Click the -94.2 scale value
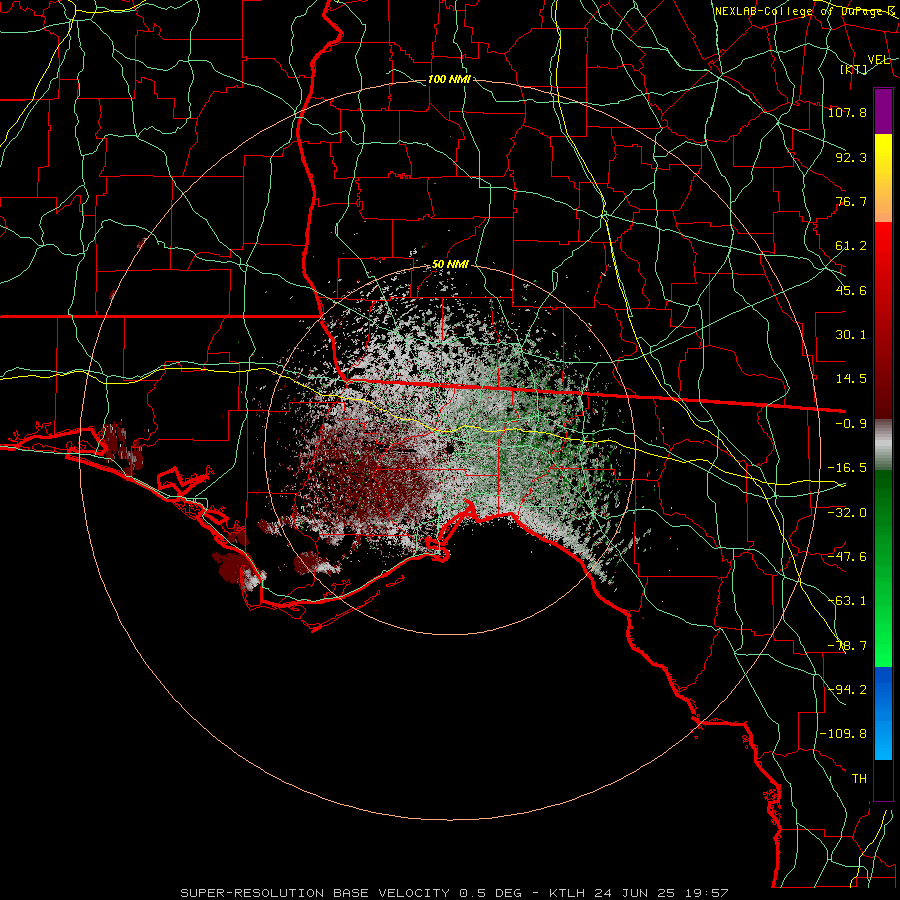This screenshot has width=900, height=900. click(847, 689)
